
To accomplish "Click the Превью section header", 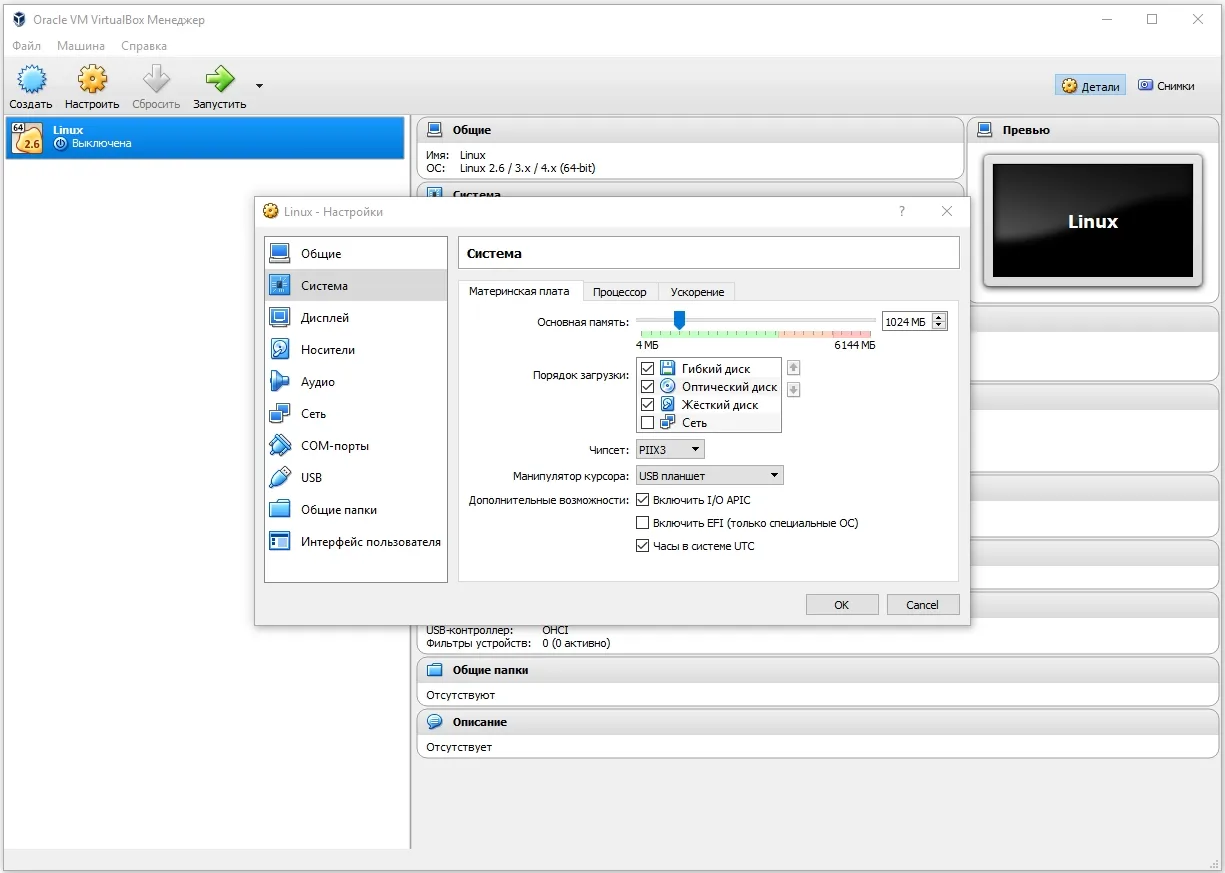I will [x=1092, y=130].
